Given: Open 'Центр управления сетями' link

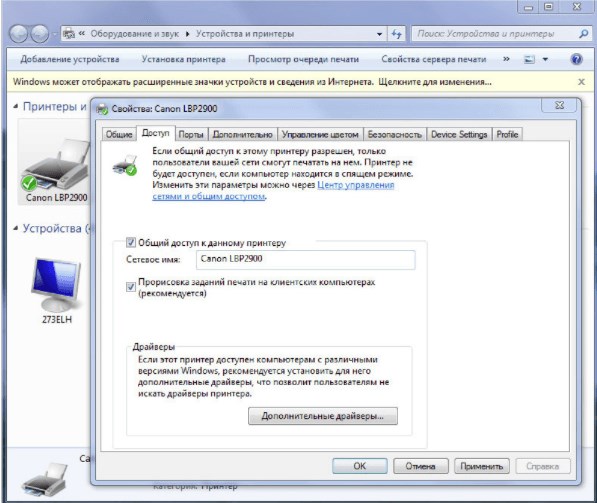Looking at the screenshot, I should (273, 191).
